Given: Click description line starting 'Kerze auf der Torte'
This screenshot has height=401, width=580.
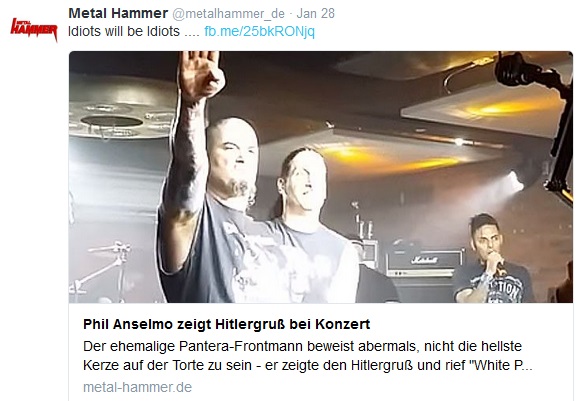Looking at the screenshot, I should (x=307, y=365).
